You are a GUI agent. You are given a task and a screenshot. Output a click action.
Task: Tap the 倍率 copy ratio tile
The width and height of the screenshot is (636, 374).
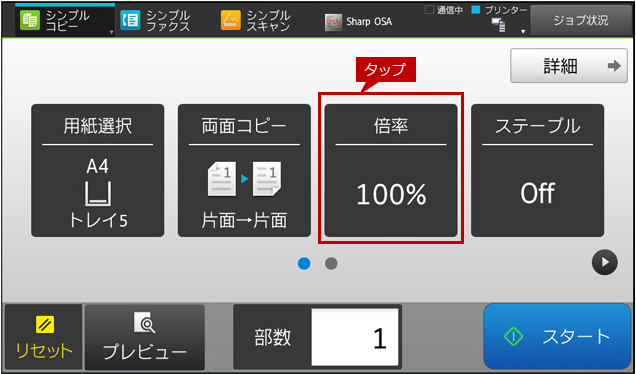[x=391, y=170]
